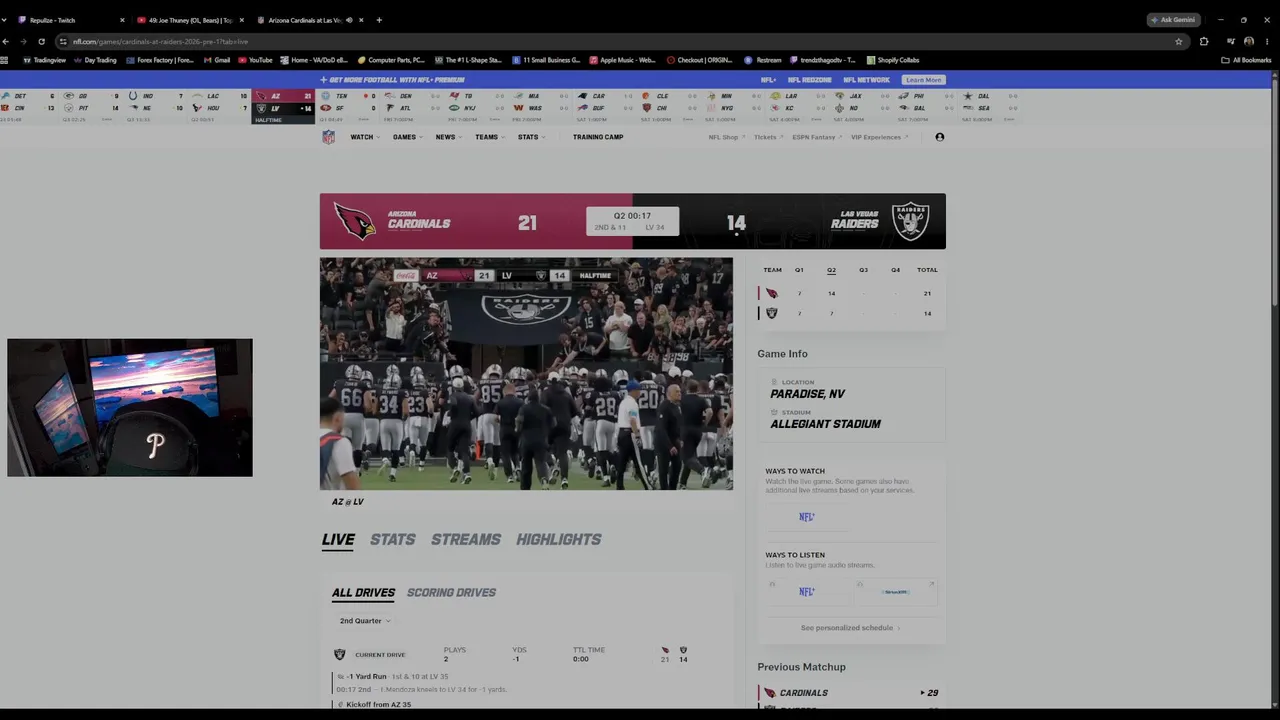Expand the Watch menu
The height and width of the screenshot is (720, 1280).
pyautogui.click(x=364, y=137)
